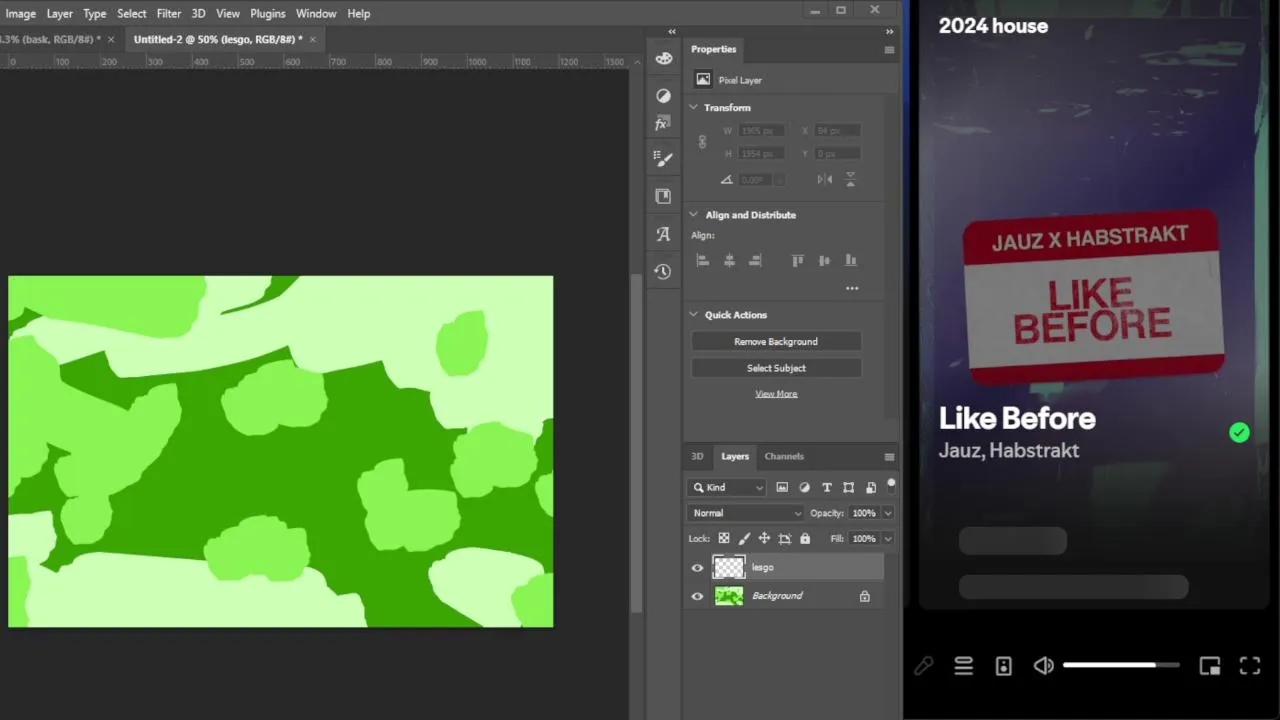The width and height of the screenshot is (1280, 720).
Task: Toggle filter for adjustment layers
Action: [x=805, y=488]
